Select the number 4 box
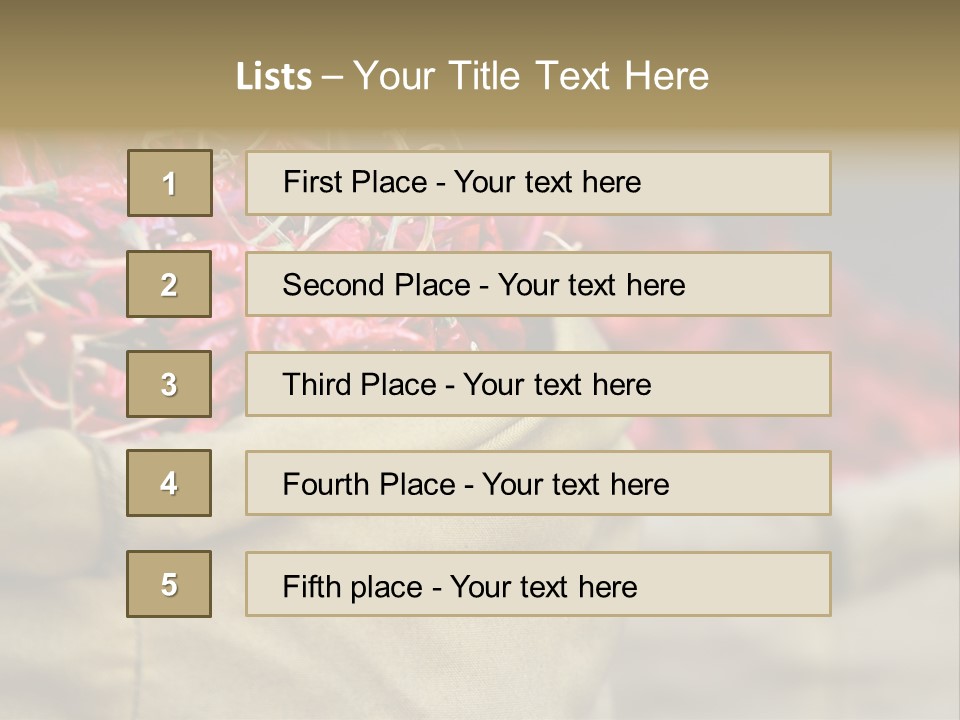 (x=169, y=483)
